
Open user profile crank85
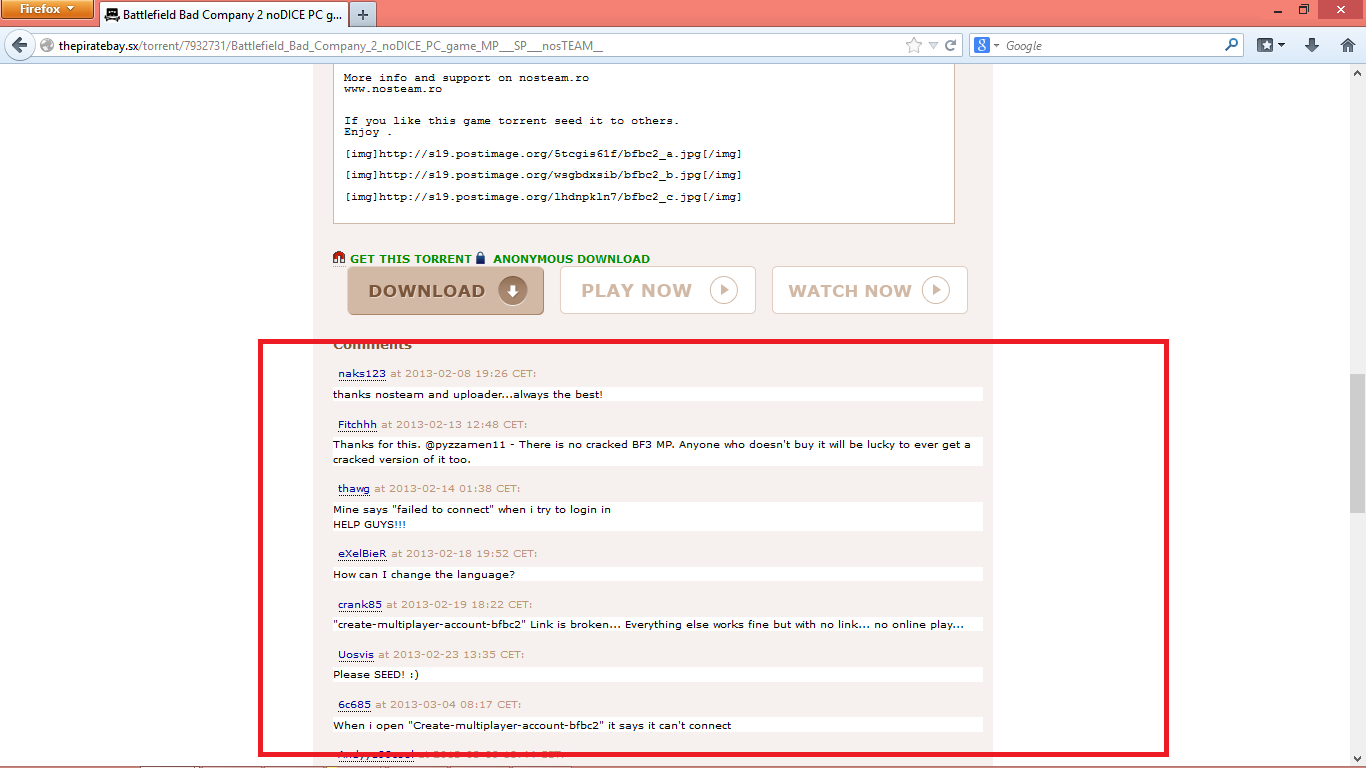[360, 604]
